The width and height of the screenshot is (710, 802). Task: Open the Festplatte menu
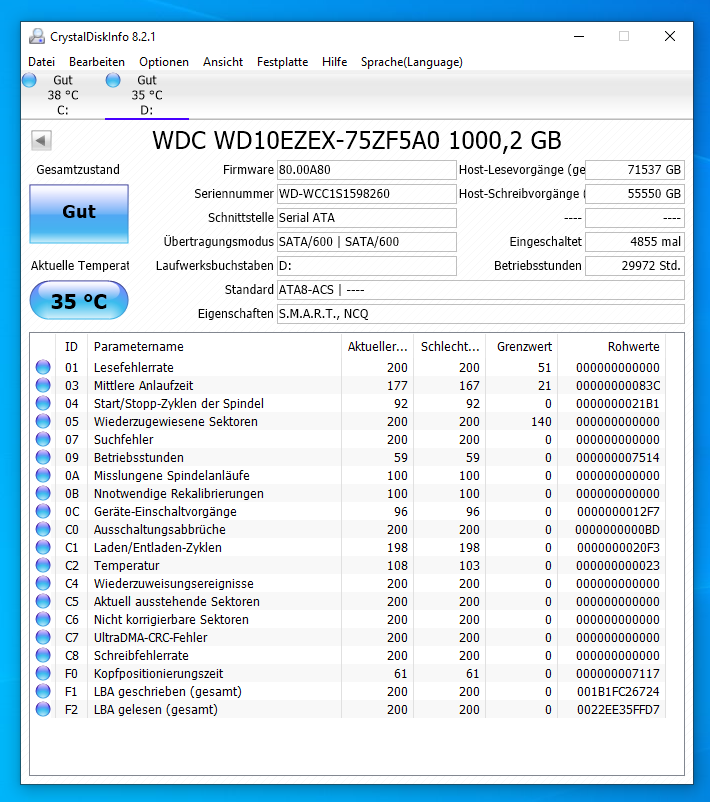tap(282, 62)
